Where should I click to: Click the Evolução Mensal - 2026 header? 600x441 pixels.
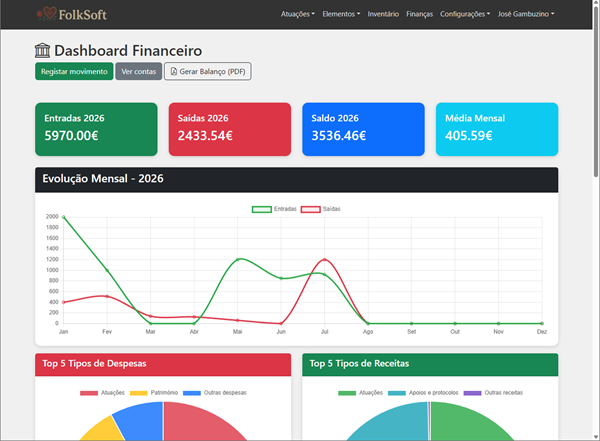pyautogui.click(x=297, y=180)
